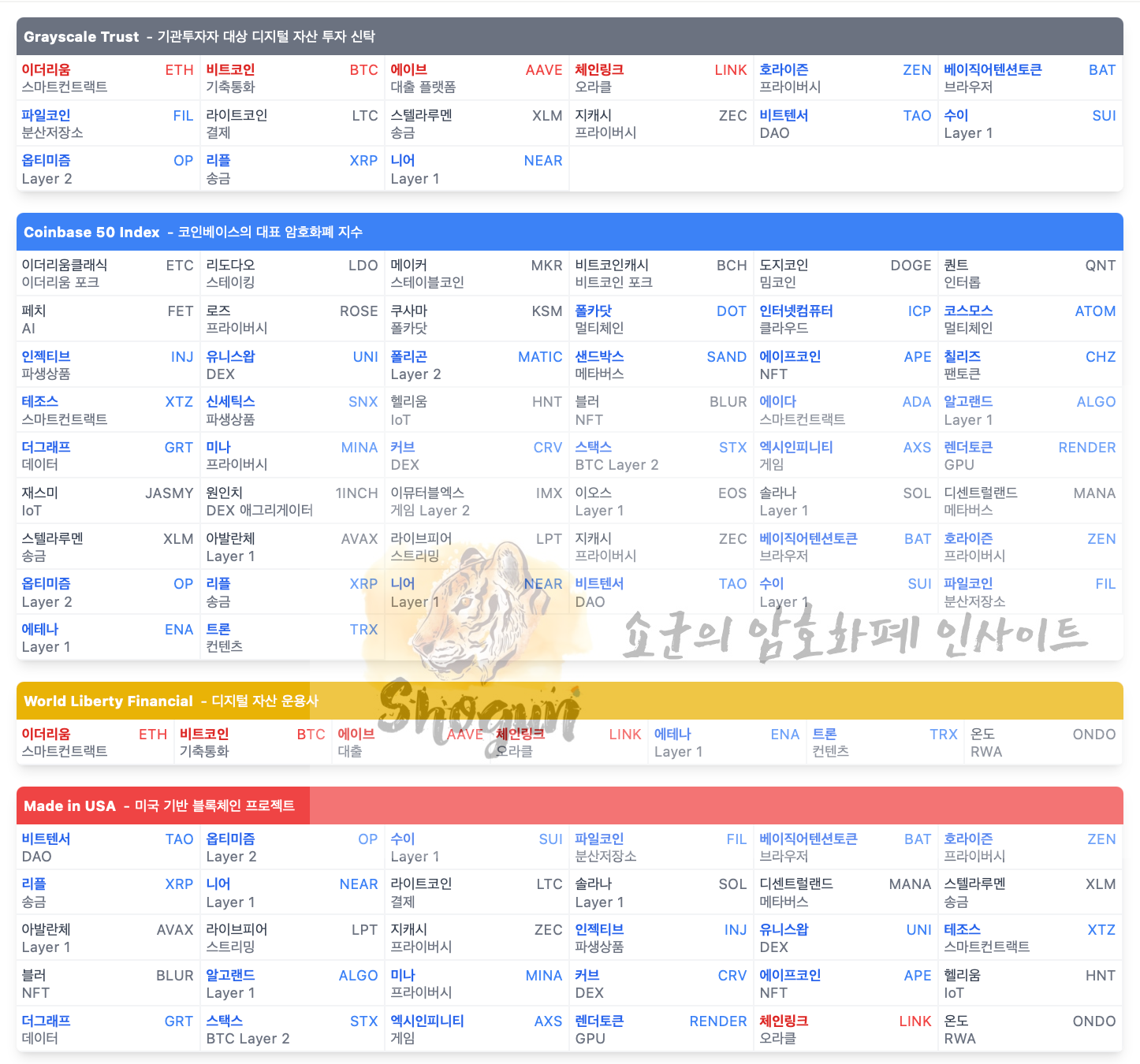The width and height of the screenshot is (1140, 1064).
Task: Select 비트텐서 TAO in Made in USA
Action: click(x=108, y=847)
